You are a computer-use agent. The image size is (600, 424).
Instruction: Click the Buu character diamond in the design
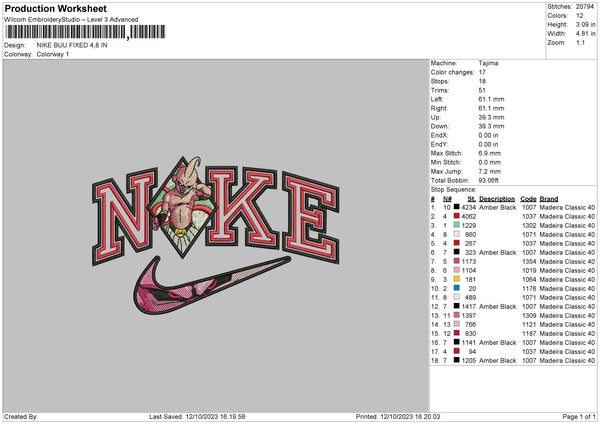[182, 207]
